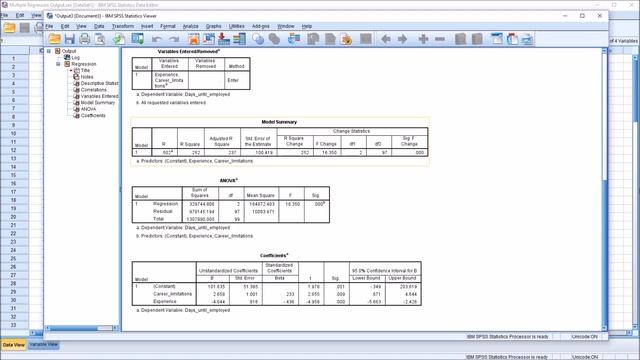Click the Promote left arrow icon

click(x=386, y=39)
